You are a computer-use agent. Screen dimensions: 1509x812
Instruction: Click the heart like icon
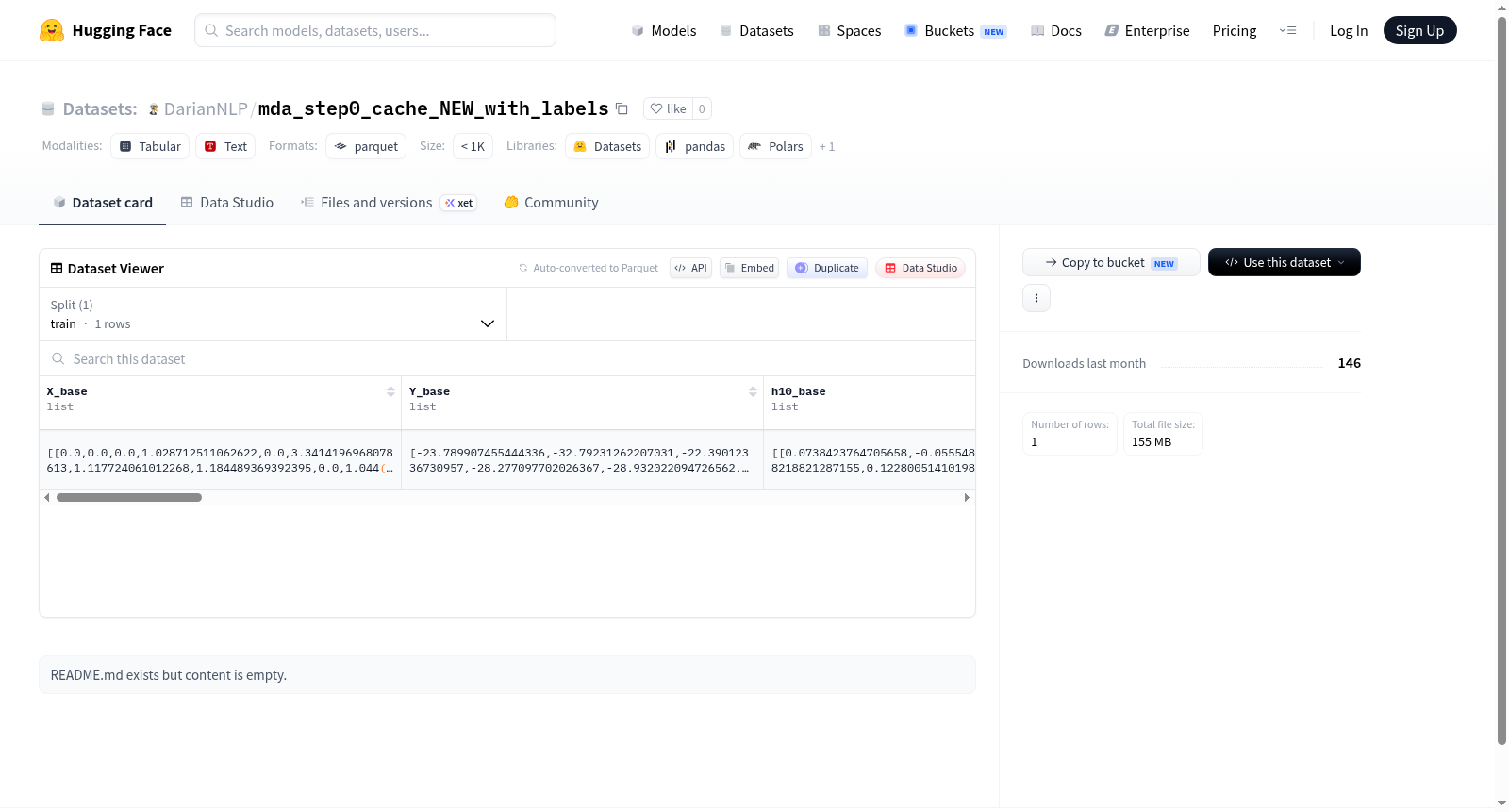[656, 108]
